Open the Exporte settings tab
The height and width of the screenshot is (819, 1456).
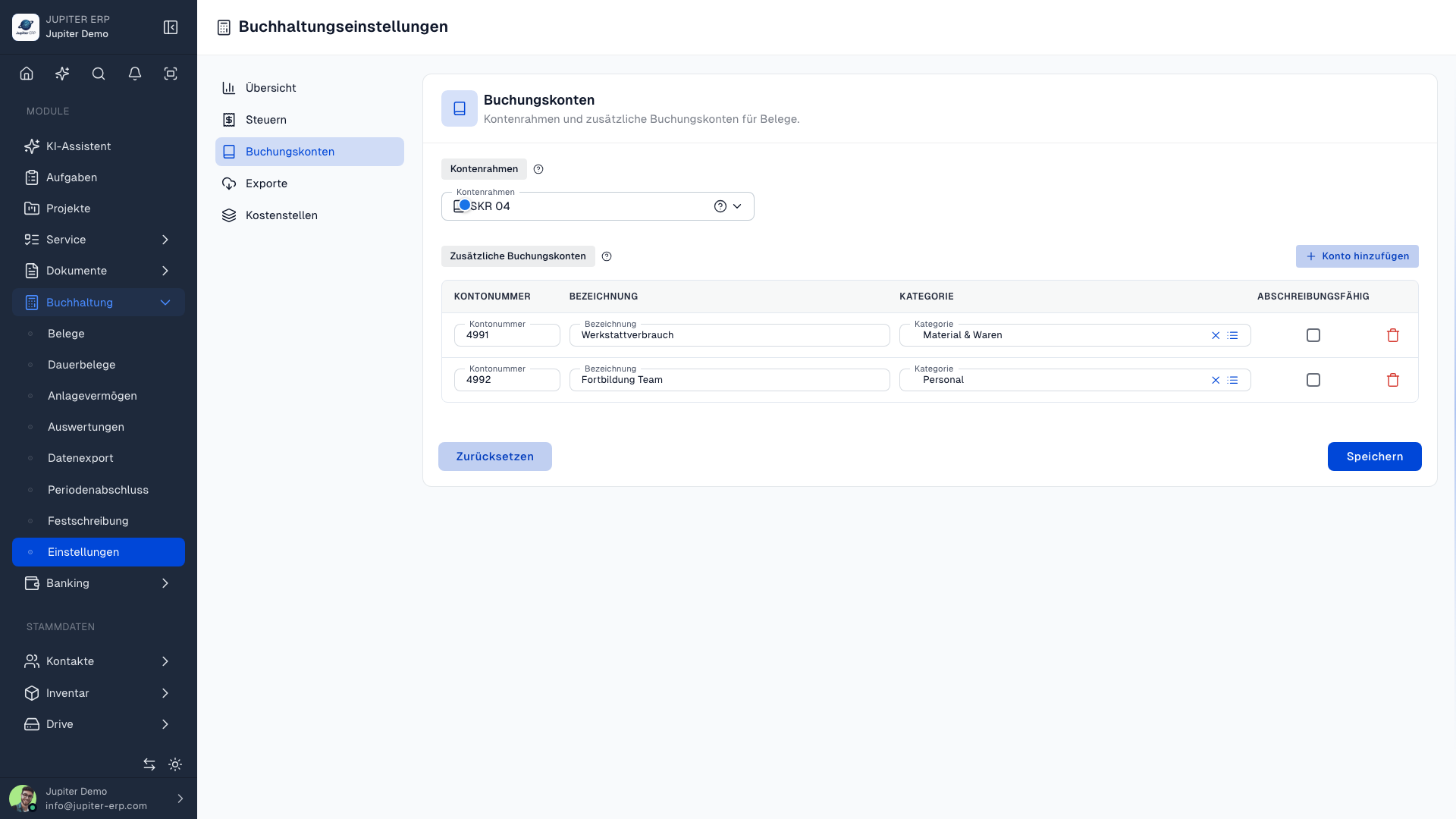309,184
